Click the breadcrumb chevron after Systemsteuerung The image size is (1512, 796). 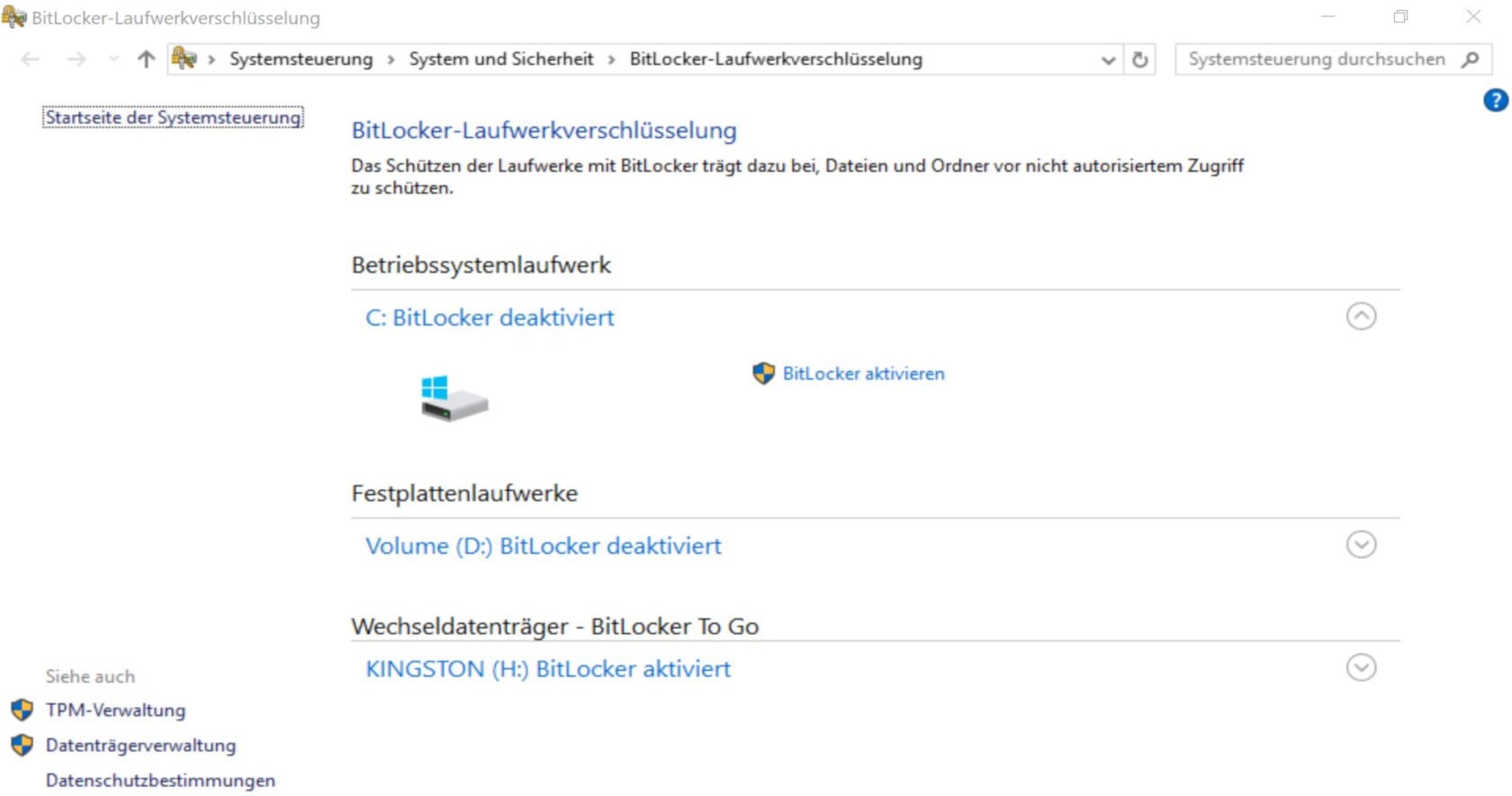pyautogui.click(x=391, y=59)
